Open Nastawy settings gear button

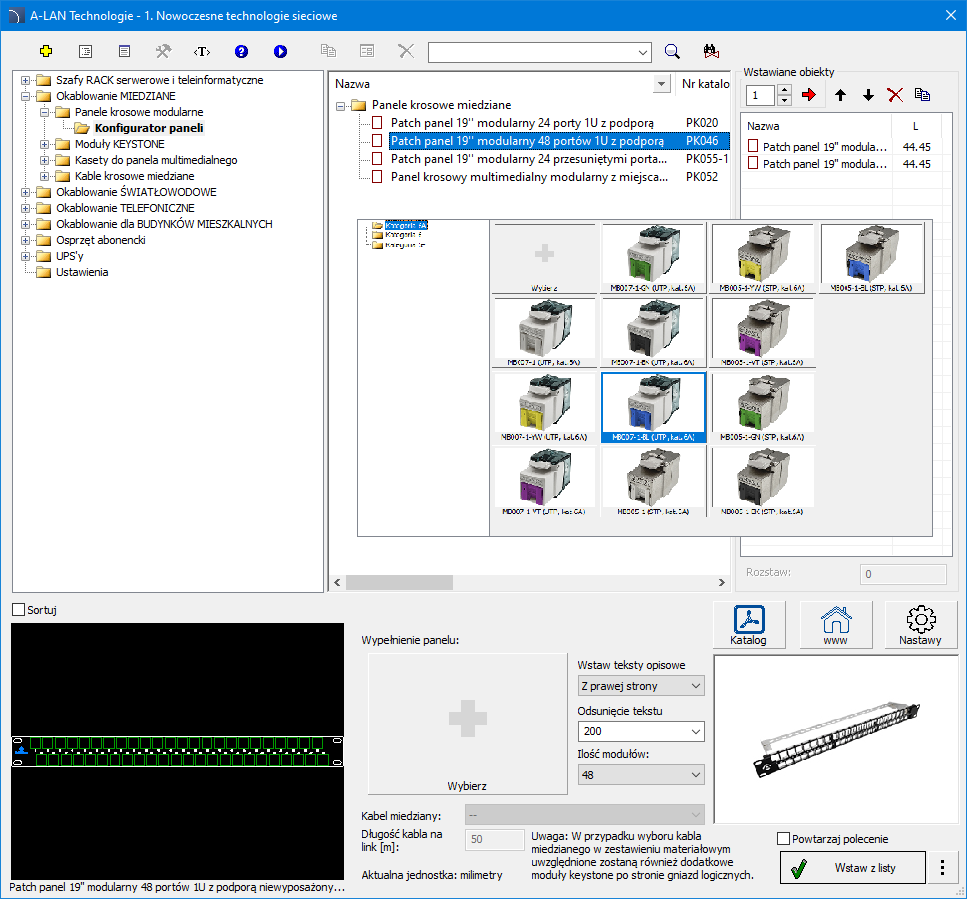[920, 625]
